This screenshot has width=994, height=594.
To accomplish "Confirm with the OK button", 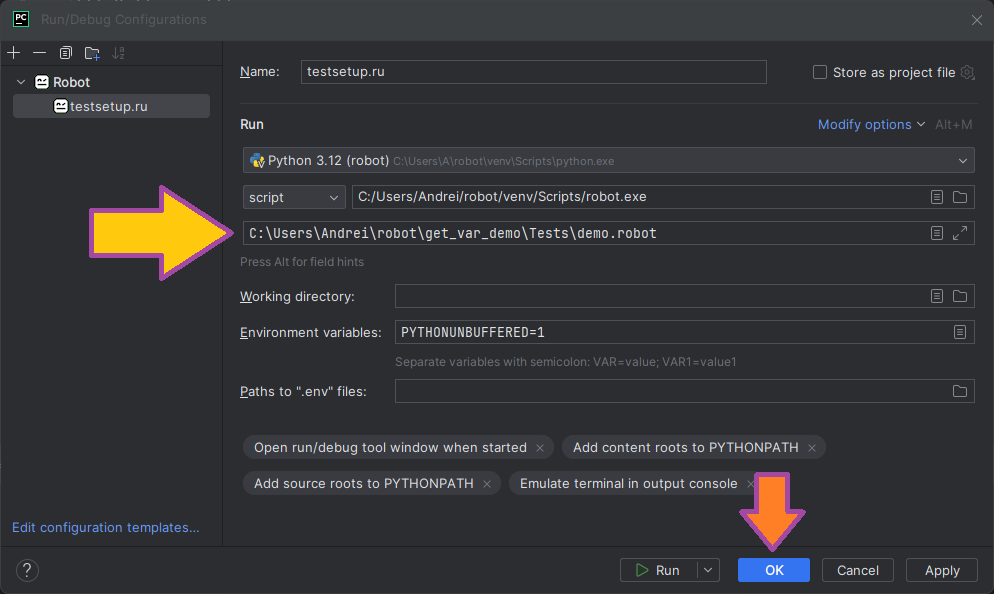I will 774,571.
